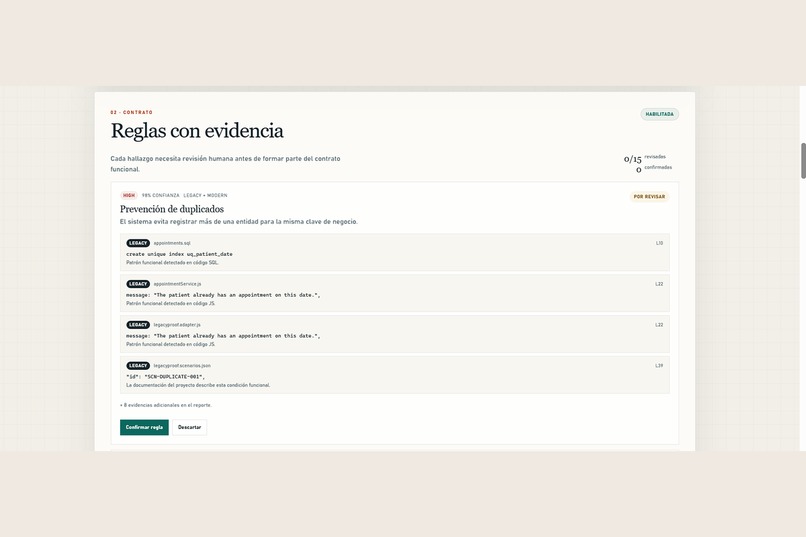
Task: Click line number L39 of legacyproof.scenarios.json
Action: point(659,365)
